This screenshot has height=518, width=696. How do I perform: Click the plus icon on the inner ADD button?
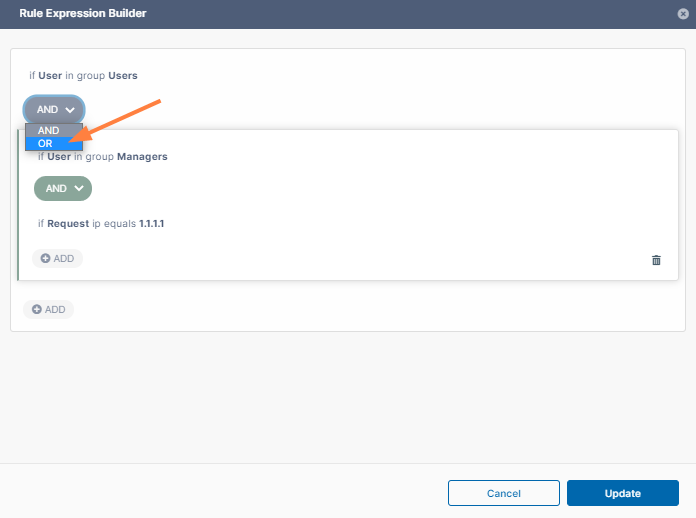45,259
